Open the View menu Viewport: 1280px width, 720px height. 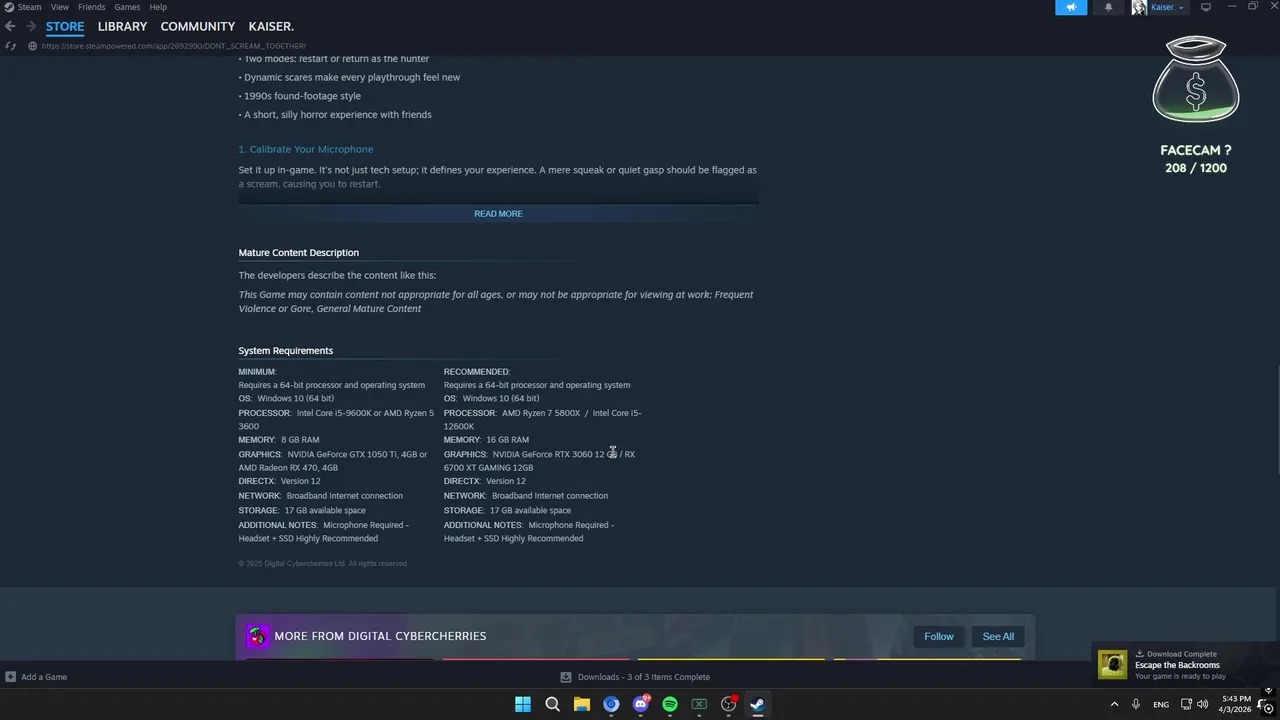tap(60, 7)
